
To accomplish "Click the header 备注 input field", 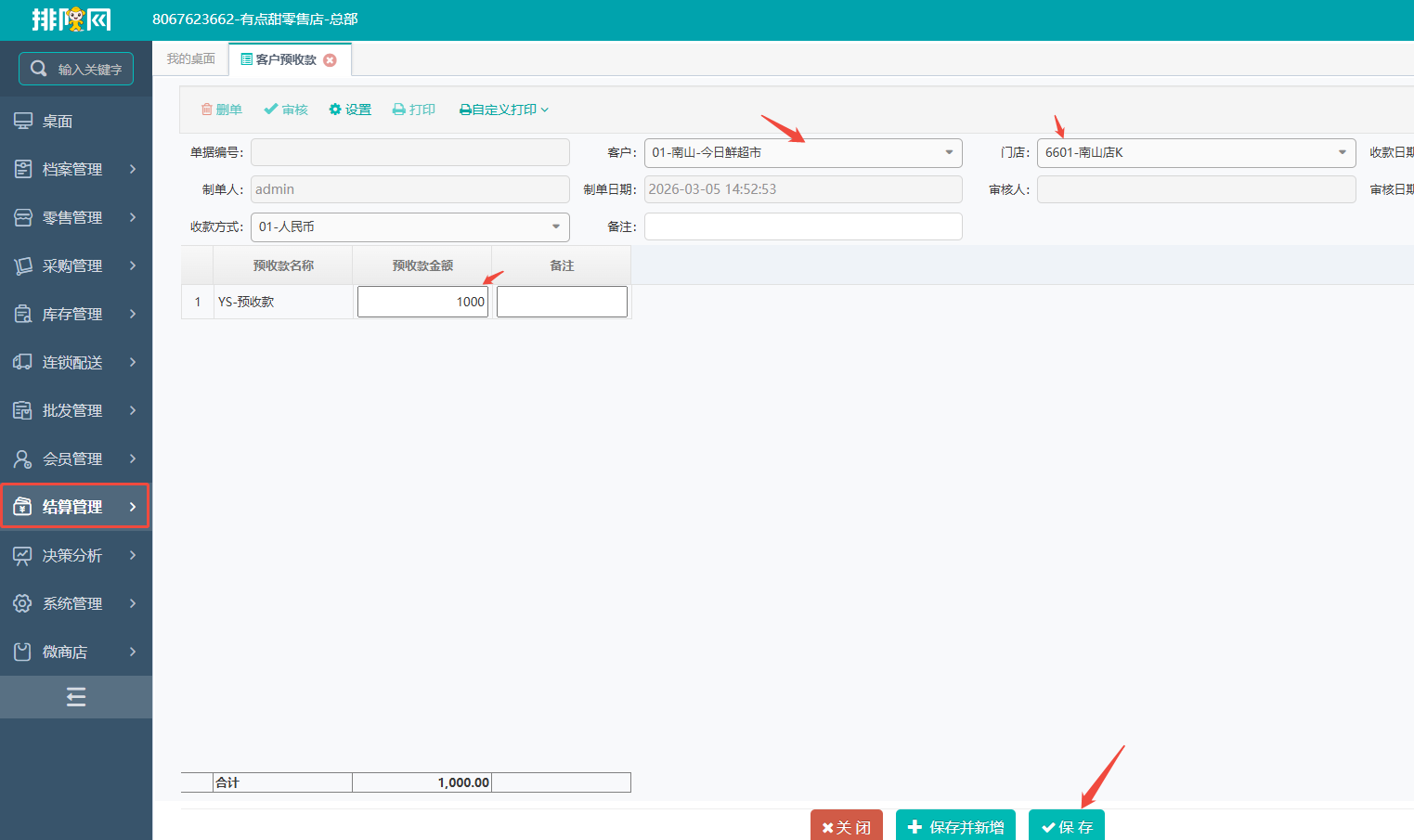I will [803, 226].
